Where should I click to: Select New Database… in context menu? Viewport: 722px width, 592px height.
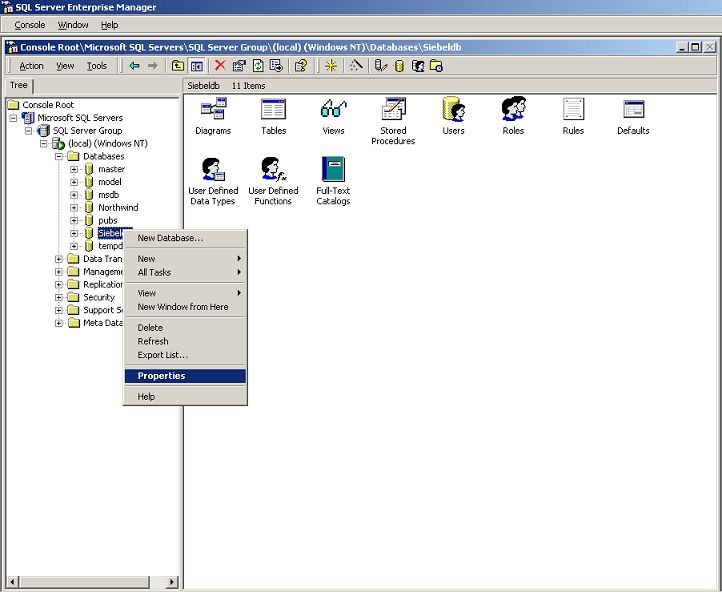click(x=185, y=238)
